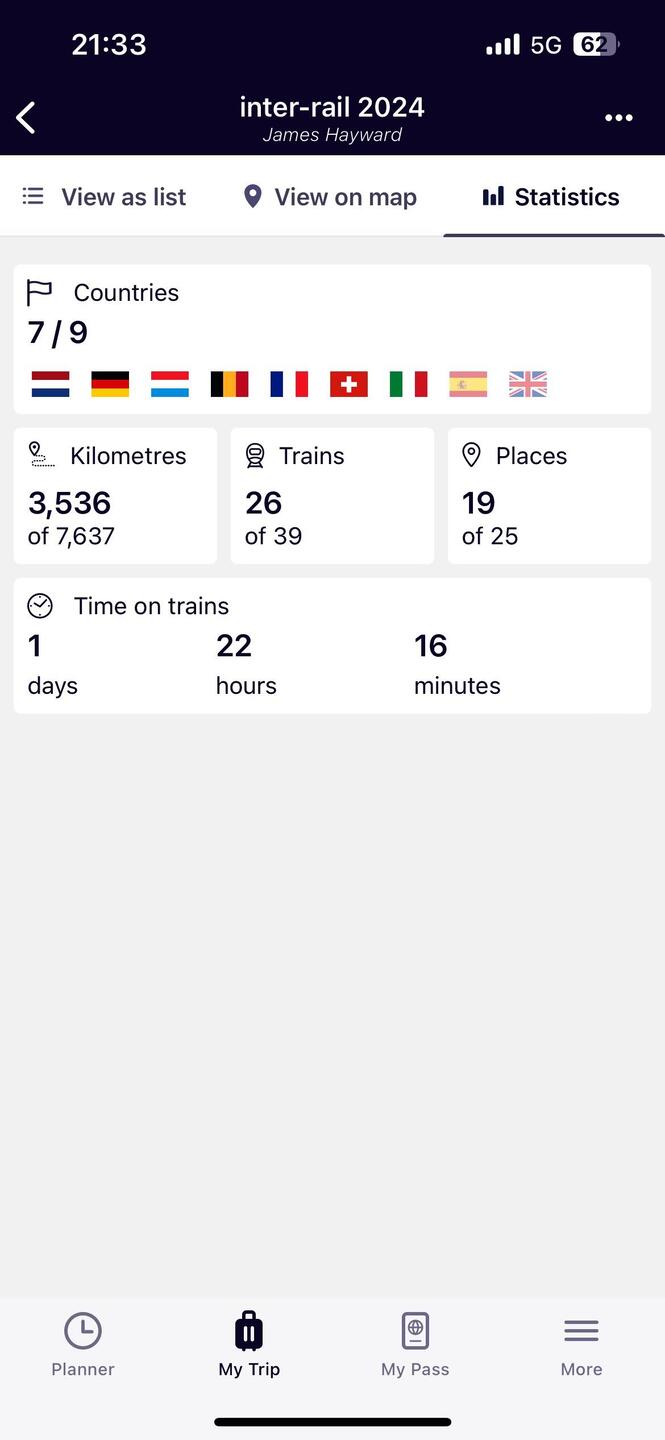The image size is (665, 1440).
Task: Switch to View as list tab
Action: [105, 197]
